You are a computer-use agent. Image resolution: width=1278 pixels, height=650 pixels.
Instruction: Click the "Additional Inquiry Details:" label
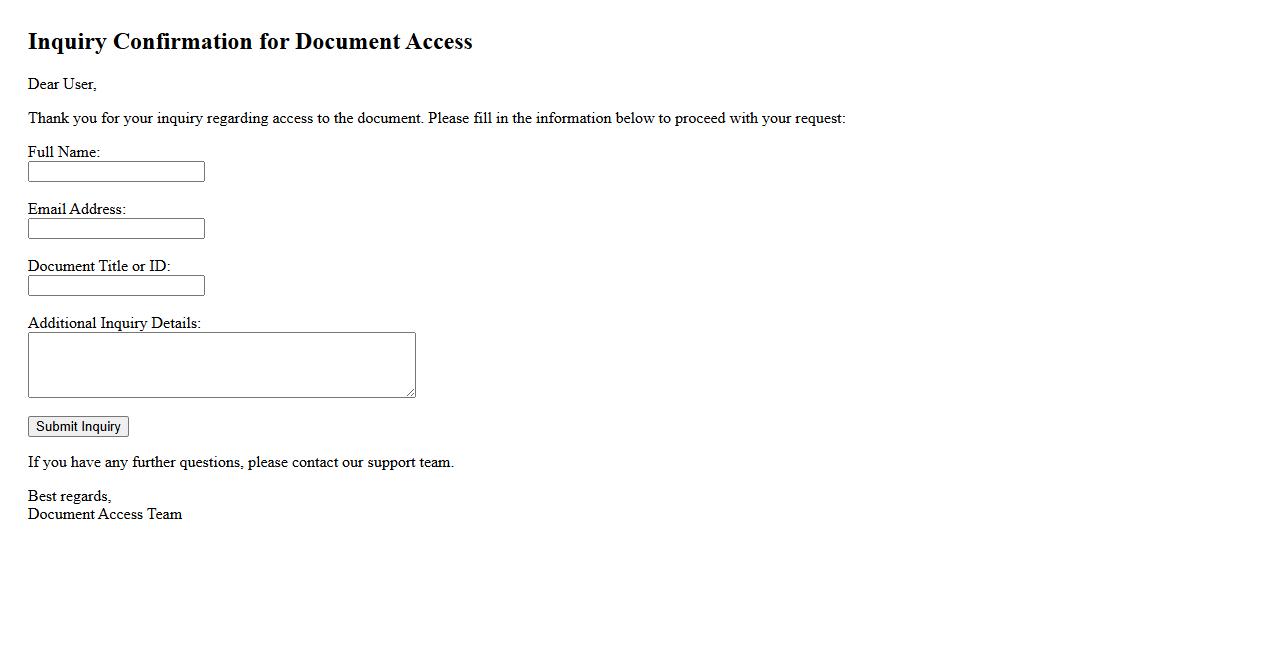click(x=114, y=323)
